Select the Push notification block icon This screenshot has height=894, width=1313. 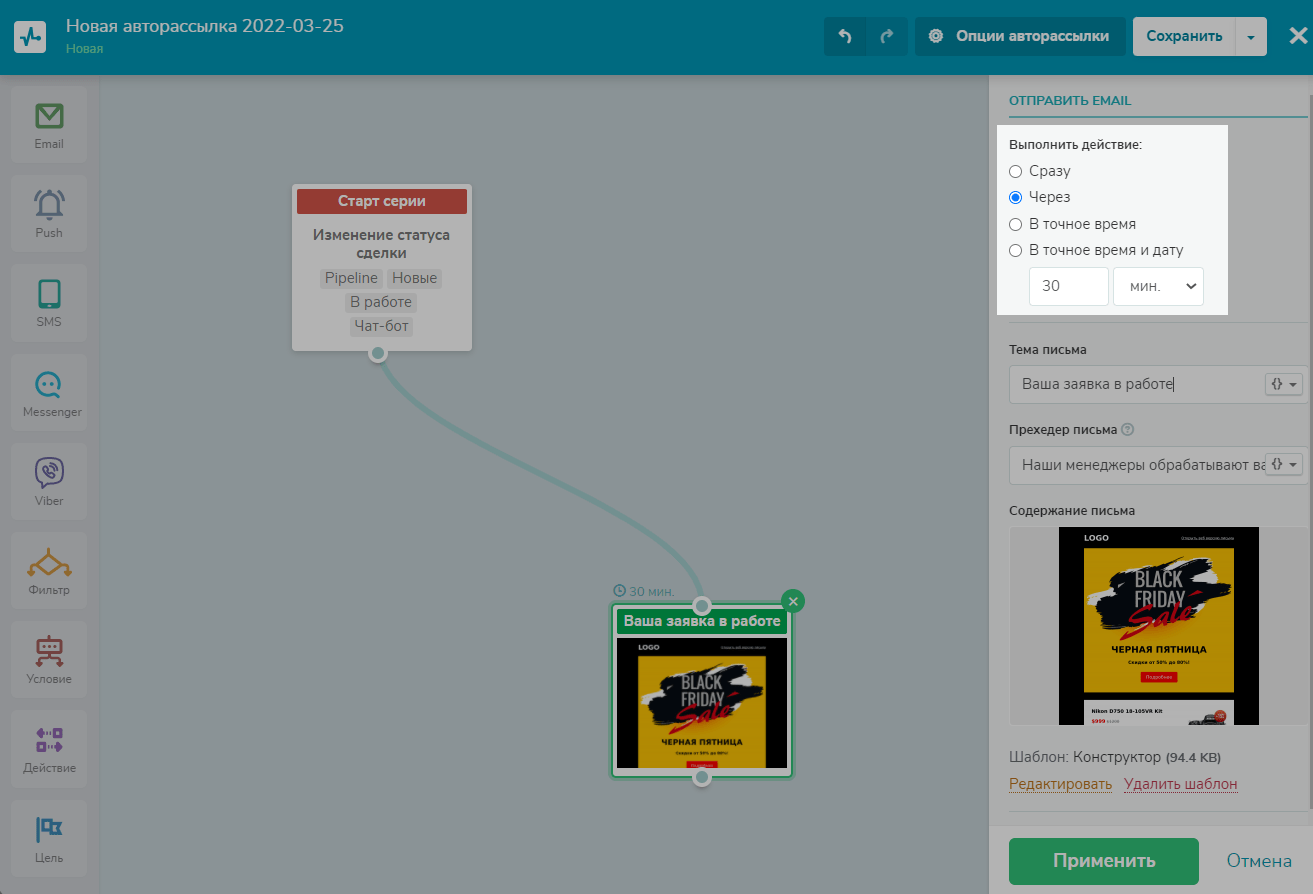(x=49, y=213)
